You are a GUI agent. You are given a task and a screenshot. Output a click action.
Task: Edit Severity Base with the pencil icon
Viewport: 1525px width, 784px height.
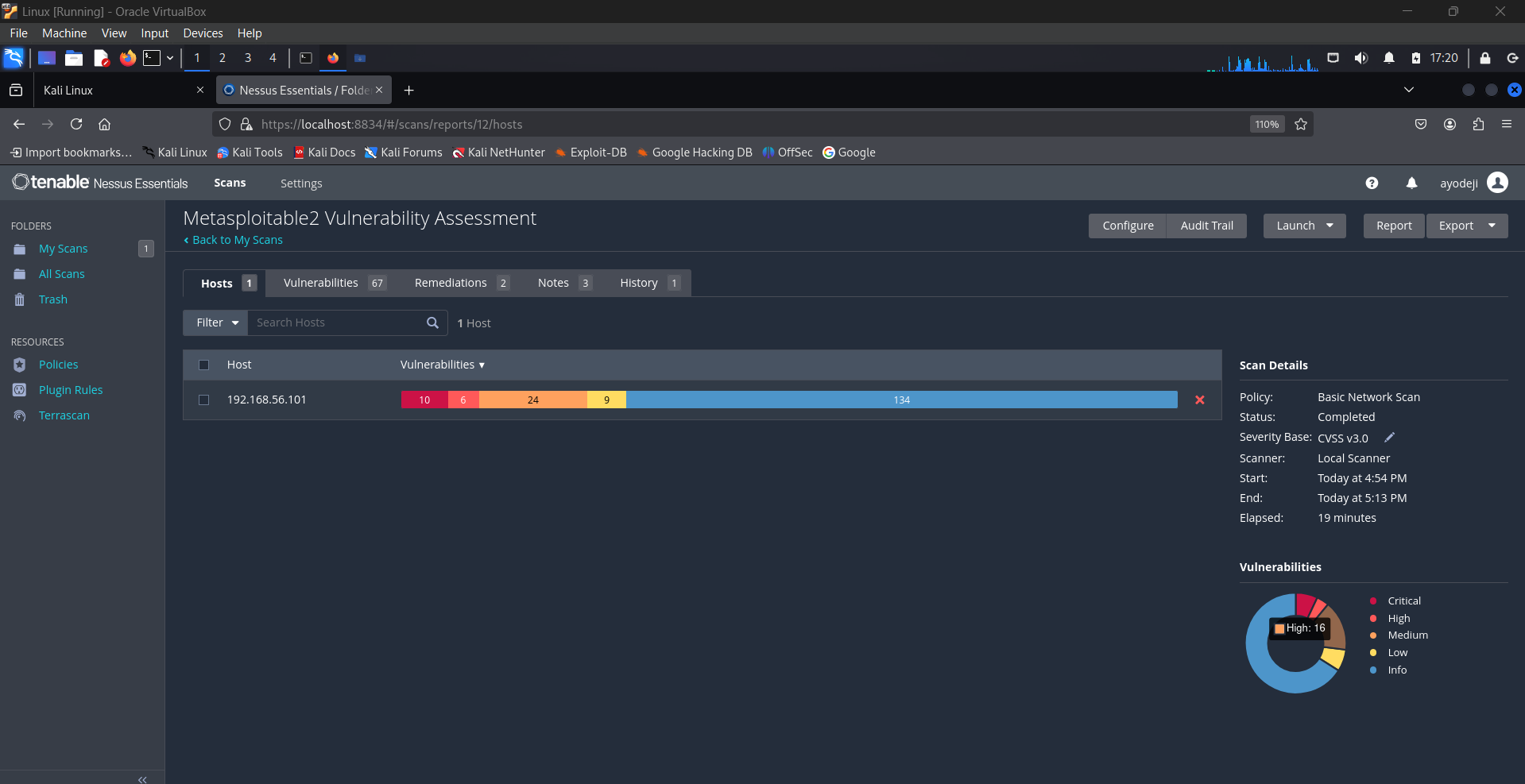1390,438
